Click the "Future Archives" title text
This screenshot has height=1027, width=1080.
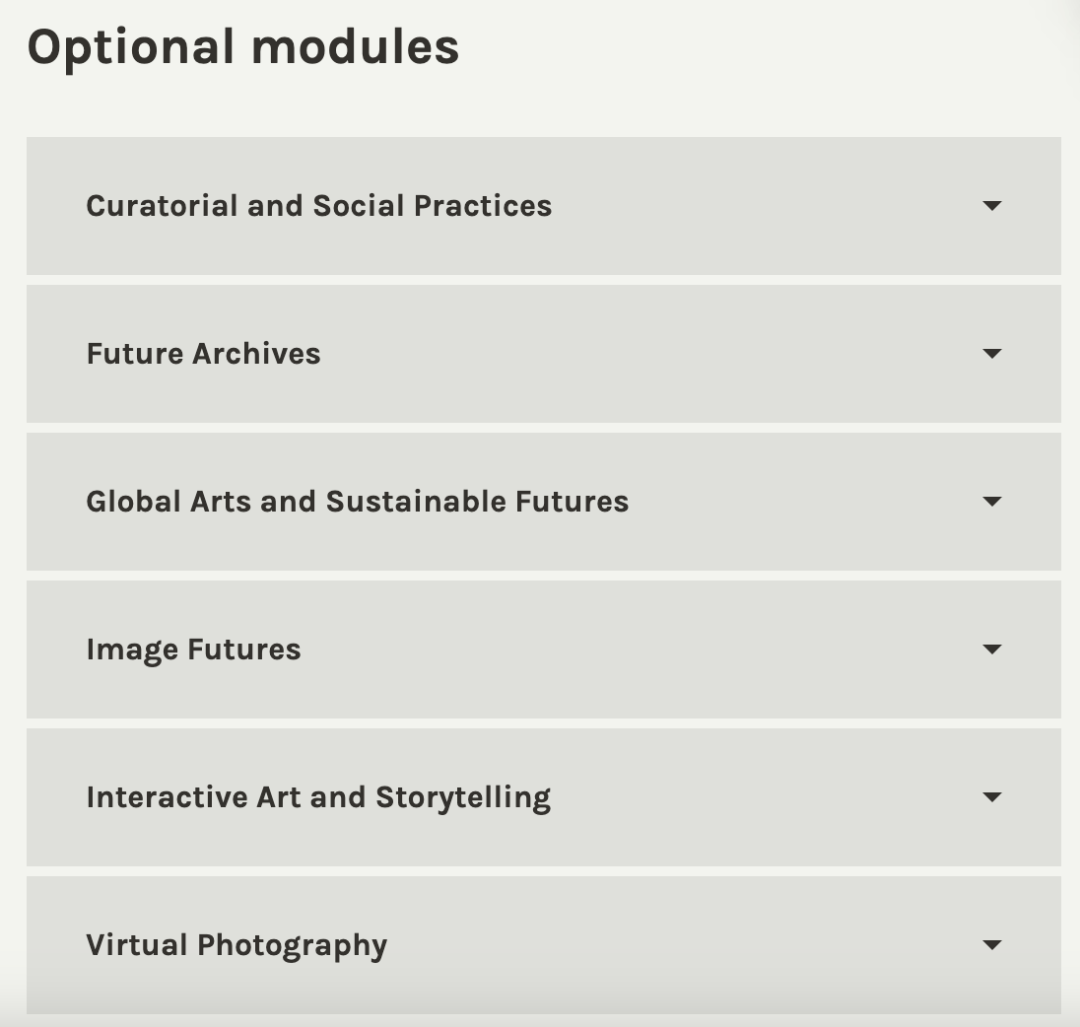(203, 354)
